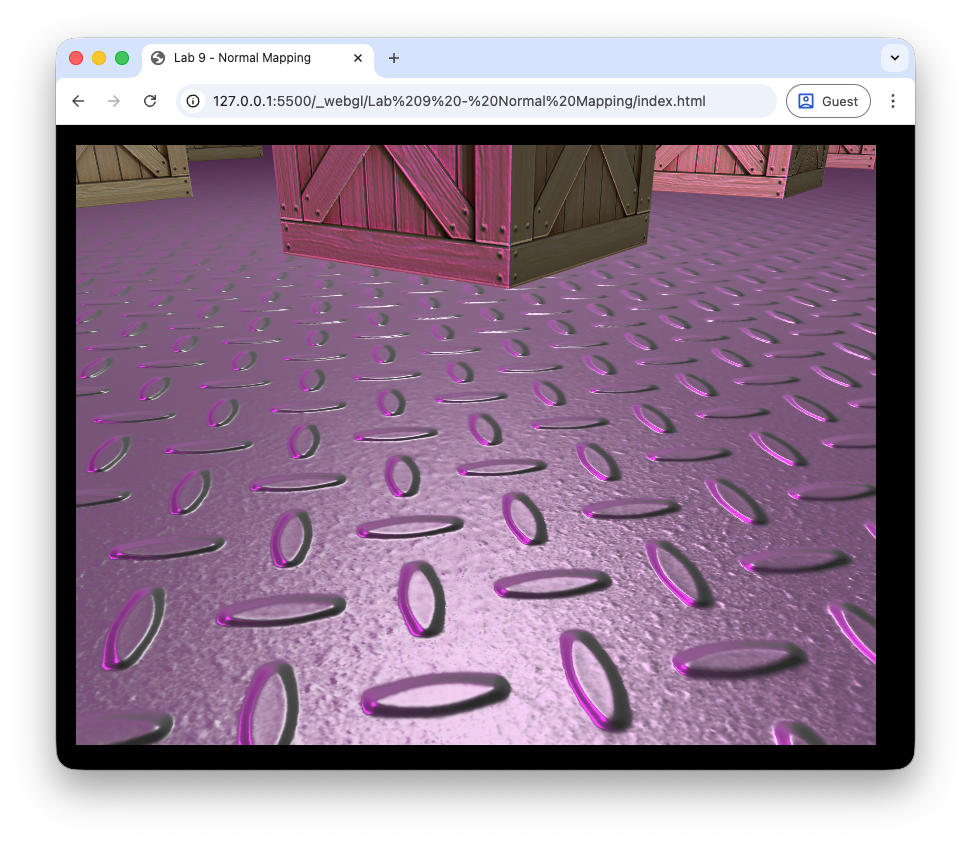Click the globe favicon on the tab
Image resolution: width=971 pixels, height=844 pixels.
(158, 58)
